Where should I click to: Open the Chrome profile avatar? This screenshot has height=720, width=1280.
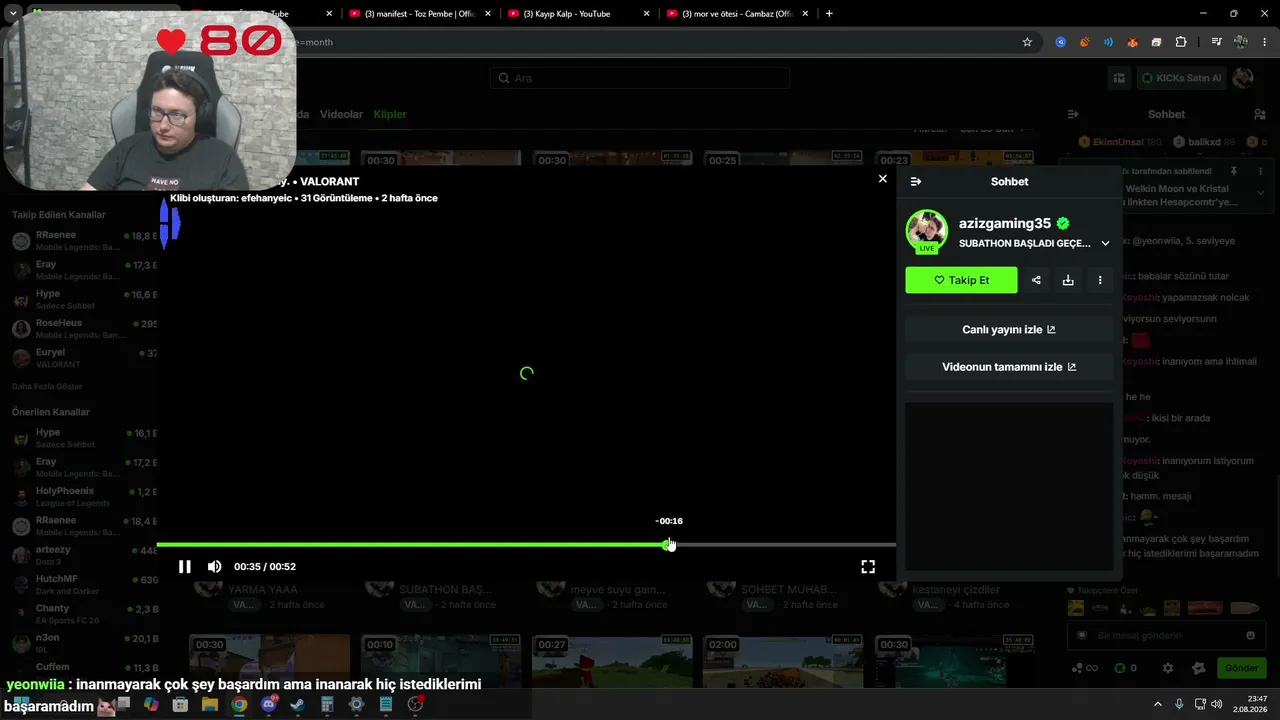click(1241, 42)
